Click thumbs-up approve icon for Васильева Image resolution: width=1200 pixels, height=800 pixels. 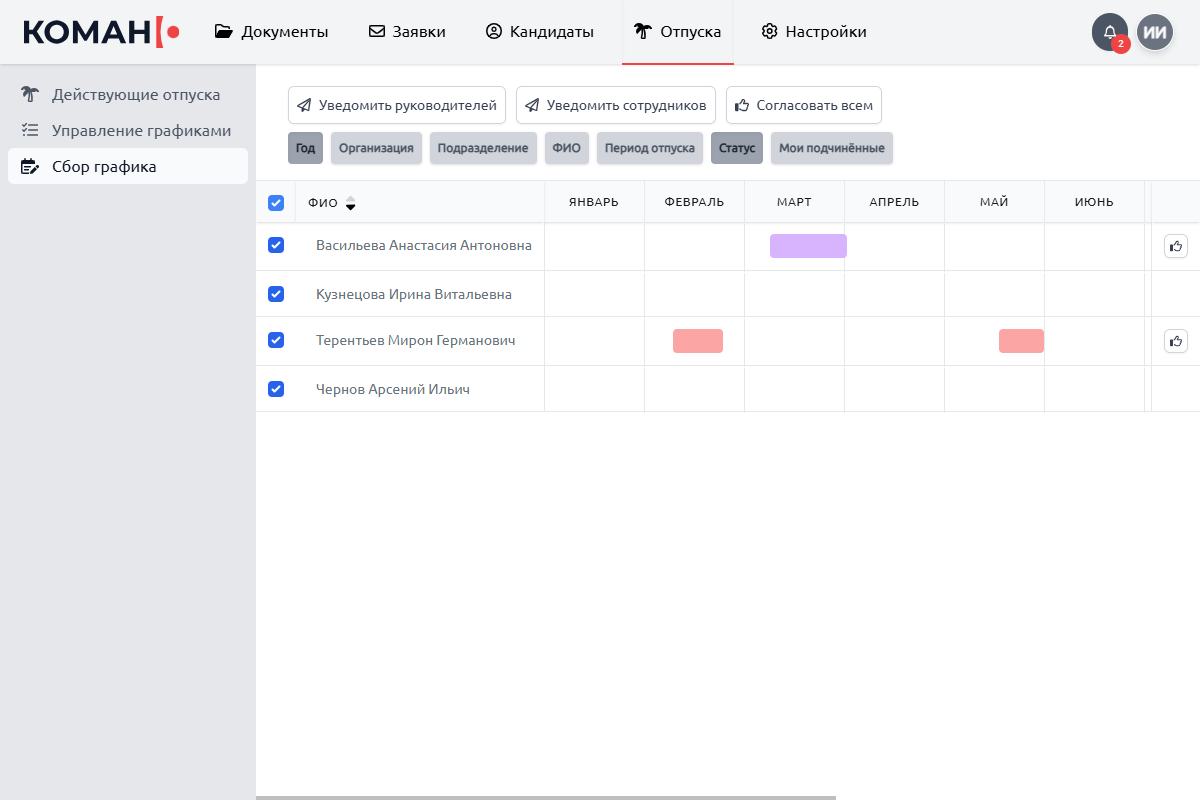1176,246
